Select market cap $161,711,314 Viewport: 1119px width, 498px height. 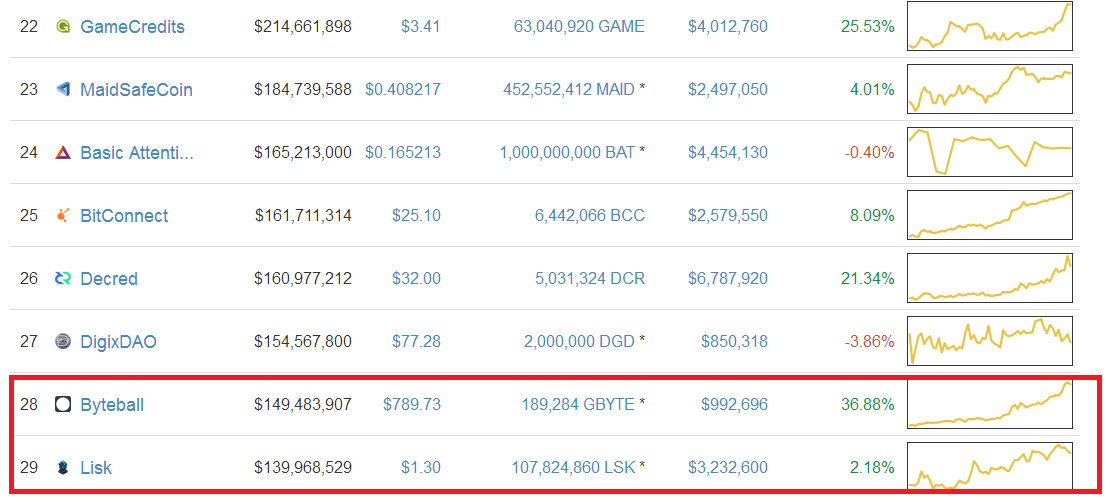point(303,215)
